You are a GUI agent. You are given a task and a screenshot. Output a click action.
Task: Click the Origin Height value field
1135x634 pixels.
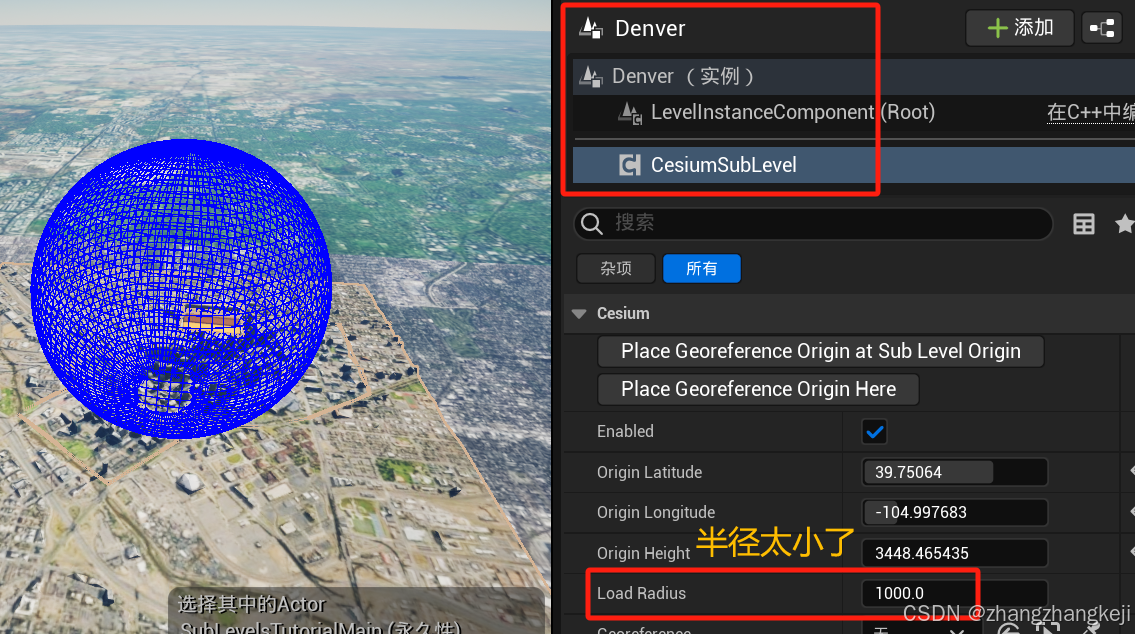[x=955, y=553]
